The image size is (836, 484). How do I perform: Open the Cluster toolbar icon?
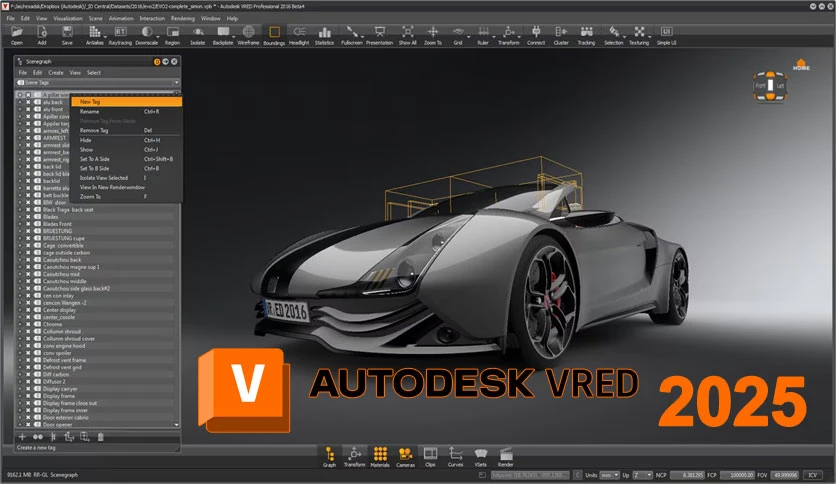[x=561, y=32]
